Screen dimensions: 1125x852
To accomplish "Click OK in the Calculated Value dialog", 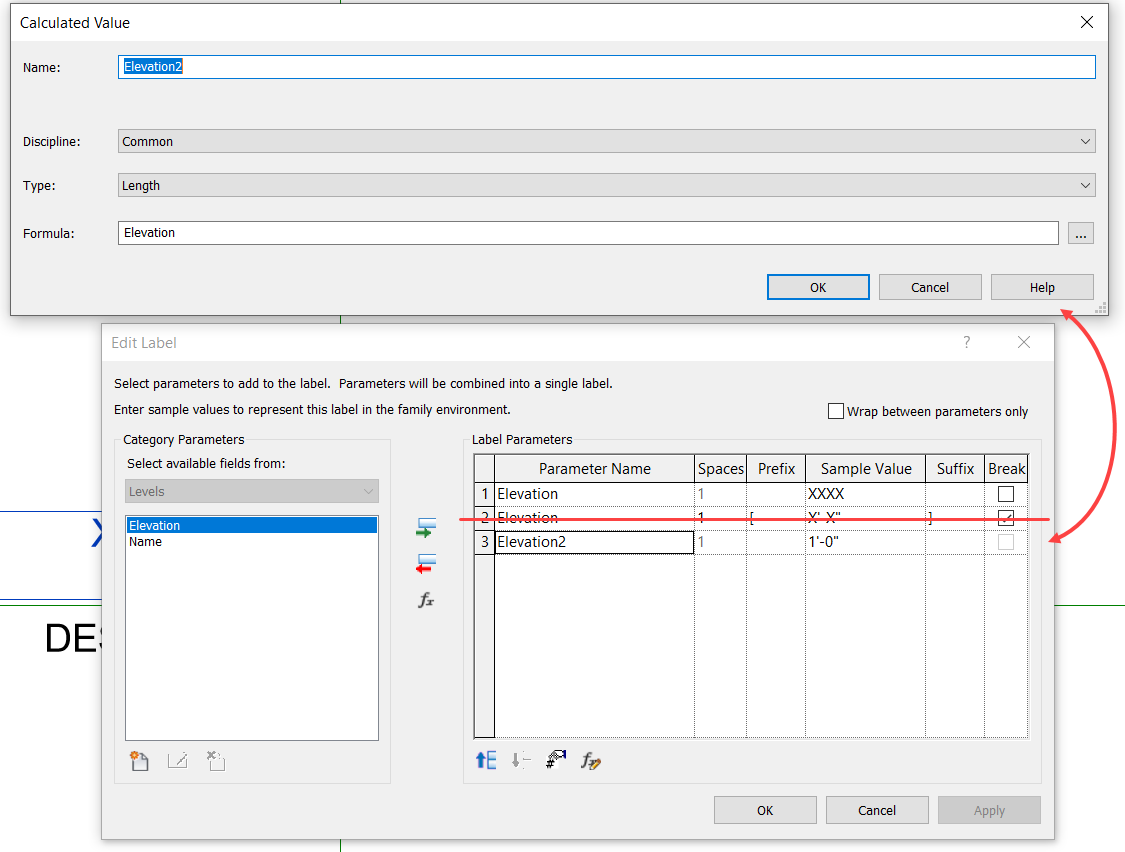I will coord(818,287).
